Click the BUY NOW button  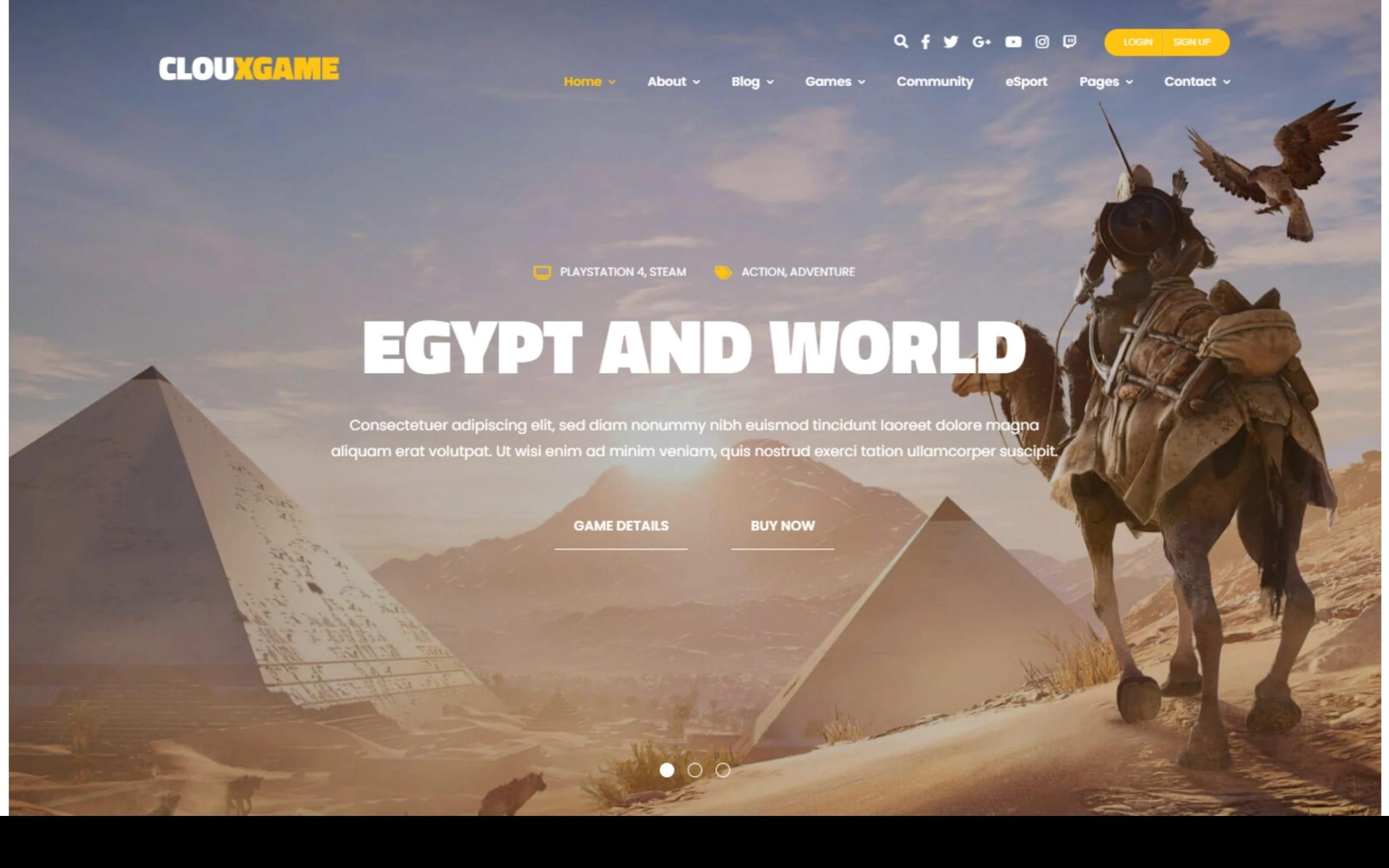click(783, 525)
